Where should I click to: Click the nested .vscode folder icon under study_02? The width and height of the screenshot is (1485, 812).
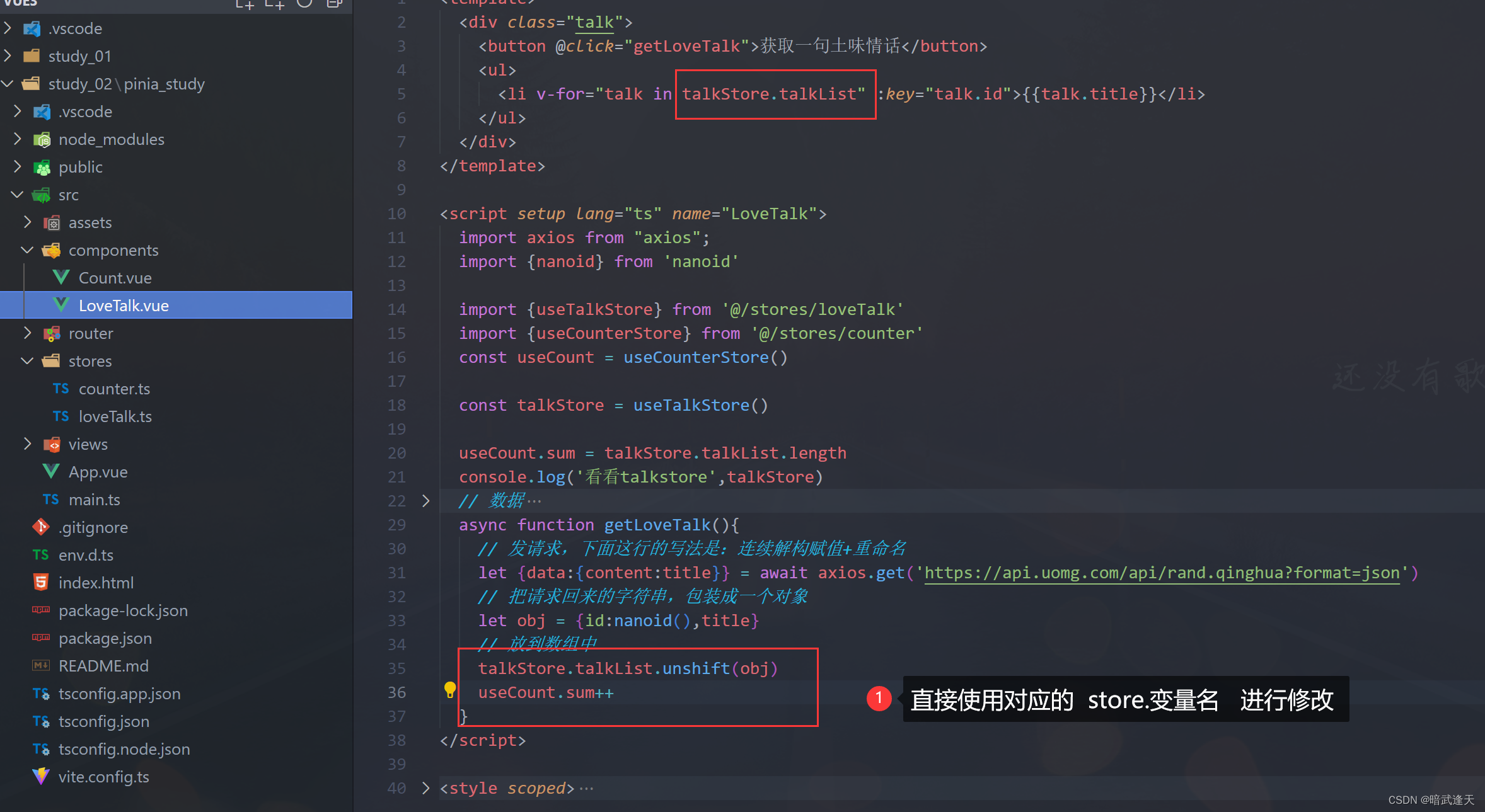coord(42,112)
